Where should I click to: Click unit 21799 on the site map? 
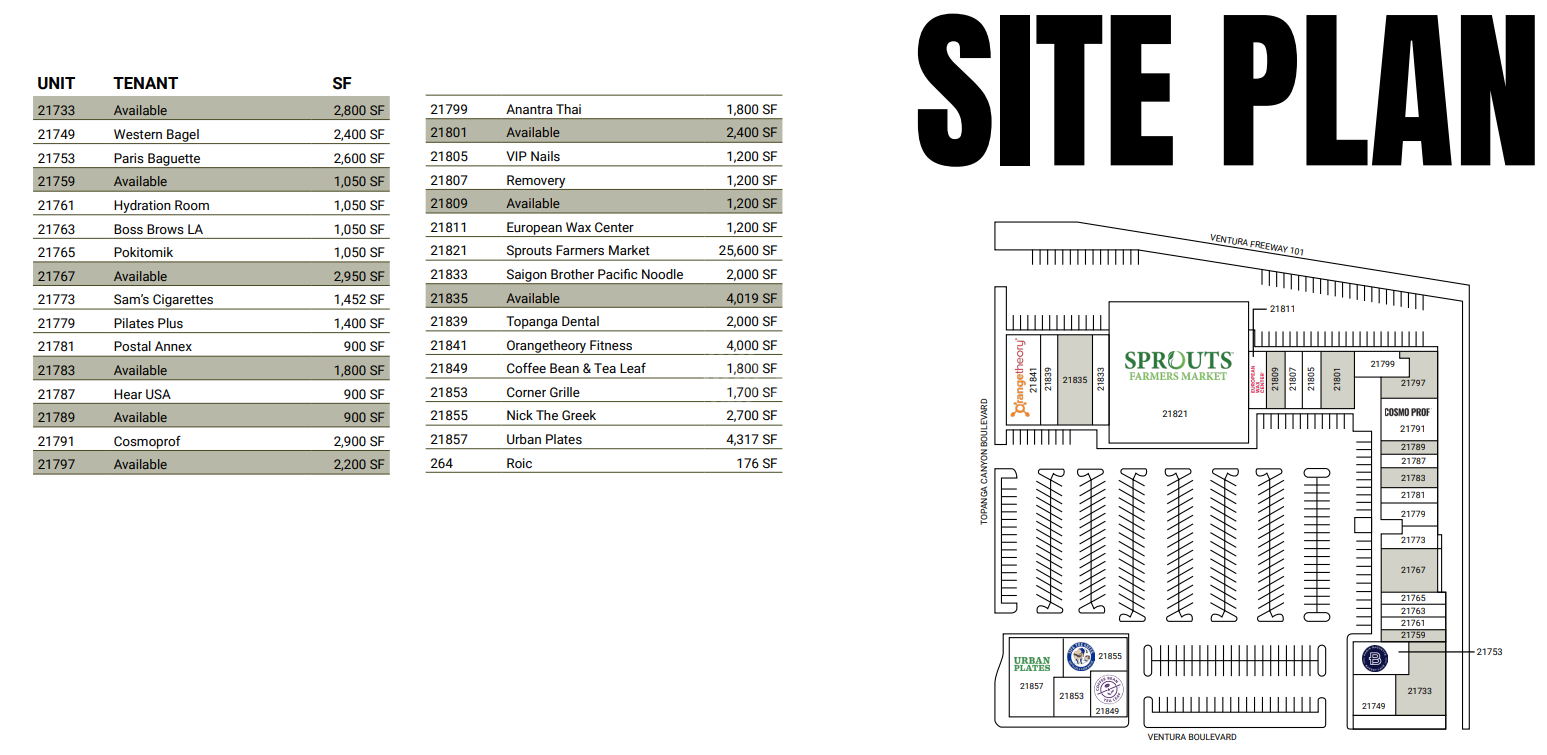click(x=1383, y=364)
